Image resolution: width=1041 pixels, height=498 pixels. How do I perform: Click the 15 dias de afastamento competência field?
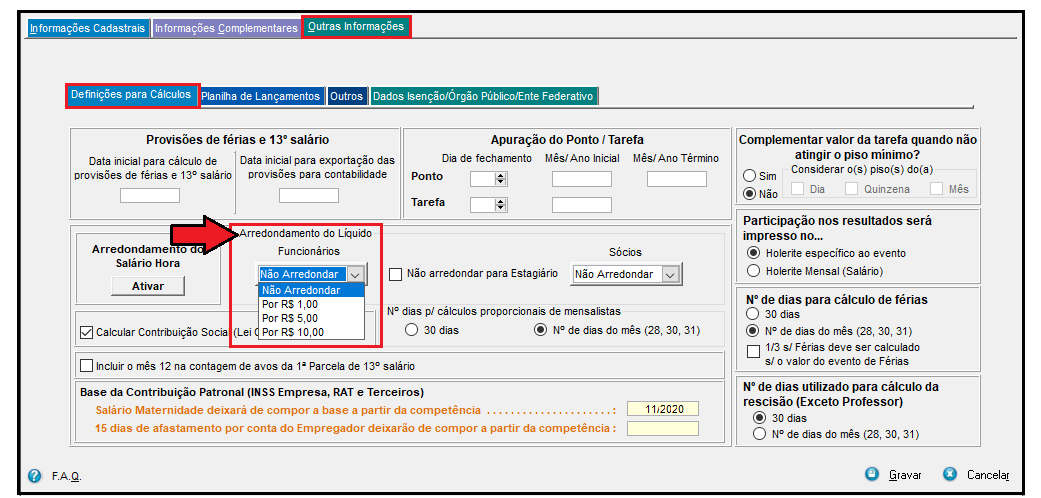[663, 428]
